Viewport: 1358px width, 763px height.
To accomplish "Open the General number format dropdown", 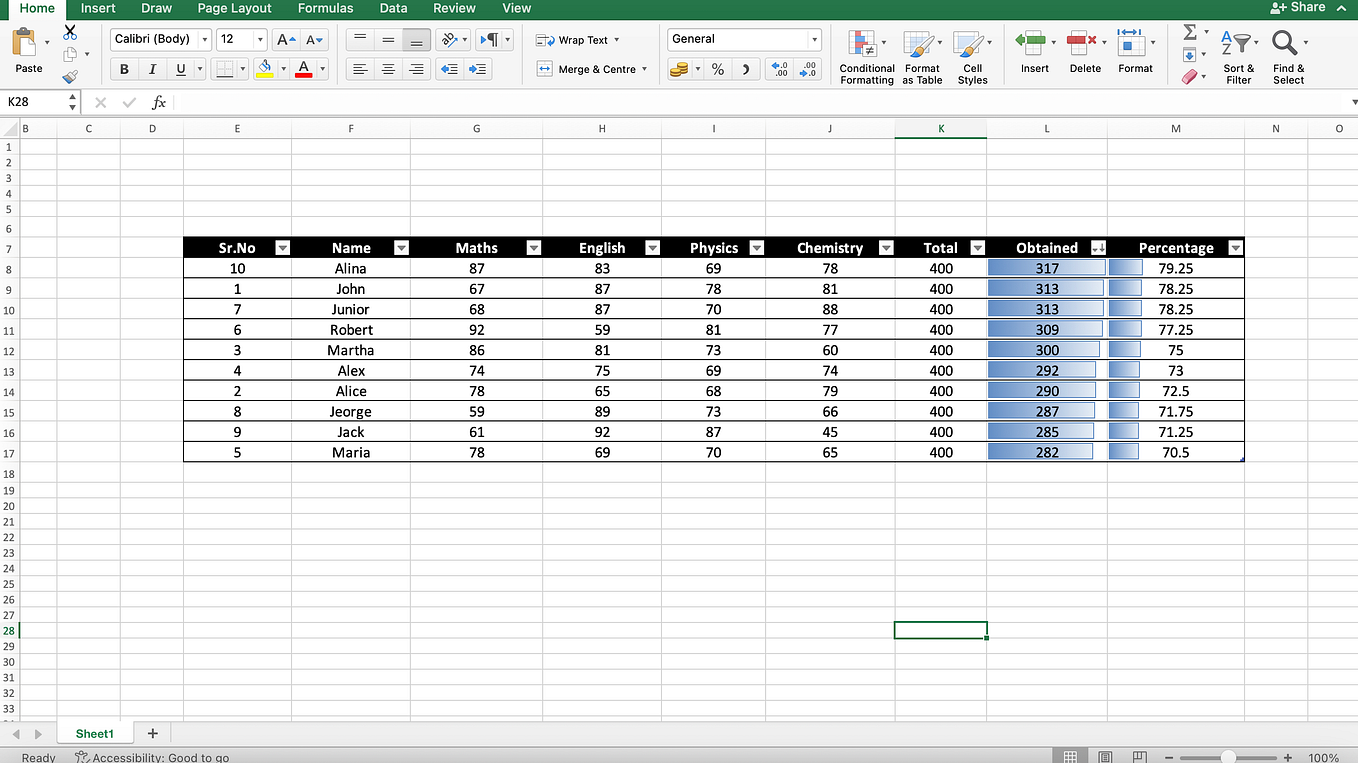I will [x=814, y=37].
